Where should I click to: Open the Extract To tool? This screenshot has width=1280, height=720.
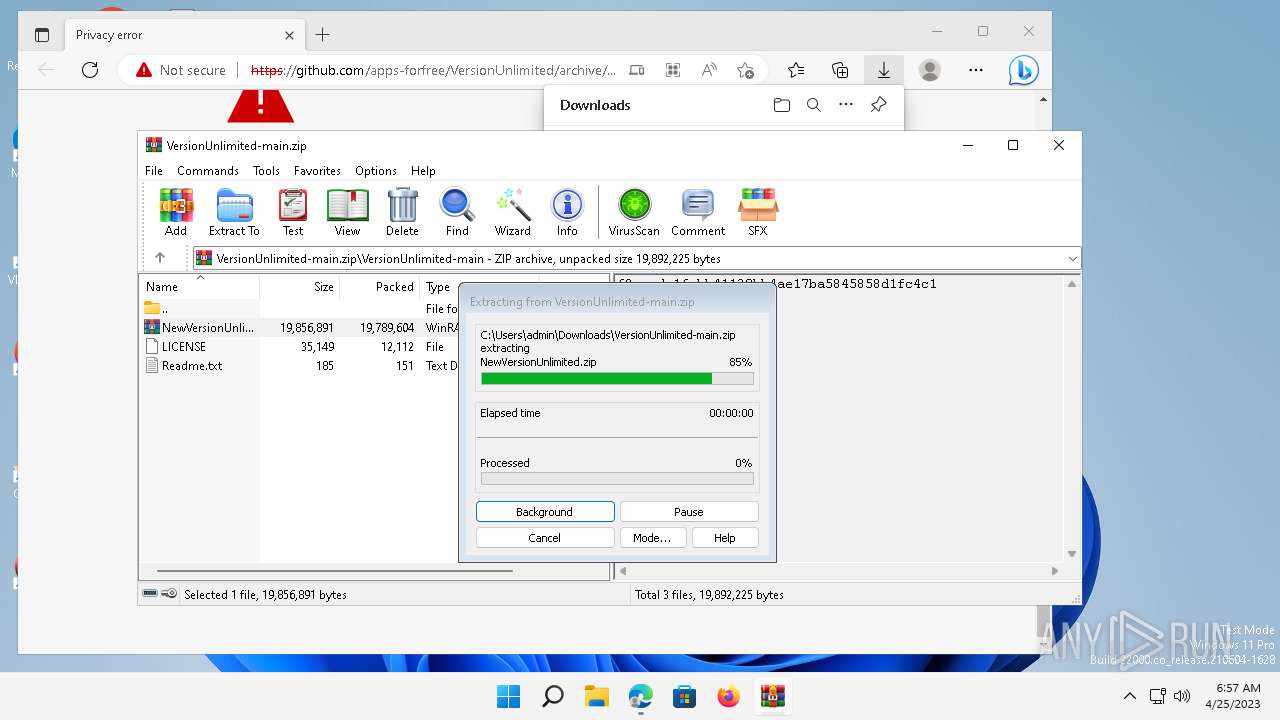point(234,212)
